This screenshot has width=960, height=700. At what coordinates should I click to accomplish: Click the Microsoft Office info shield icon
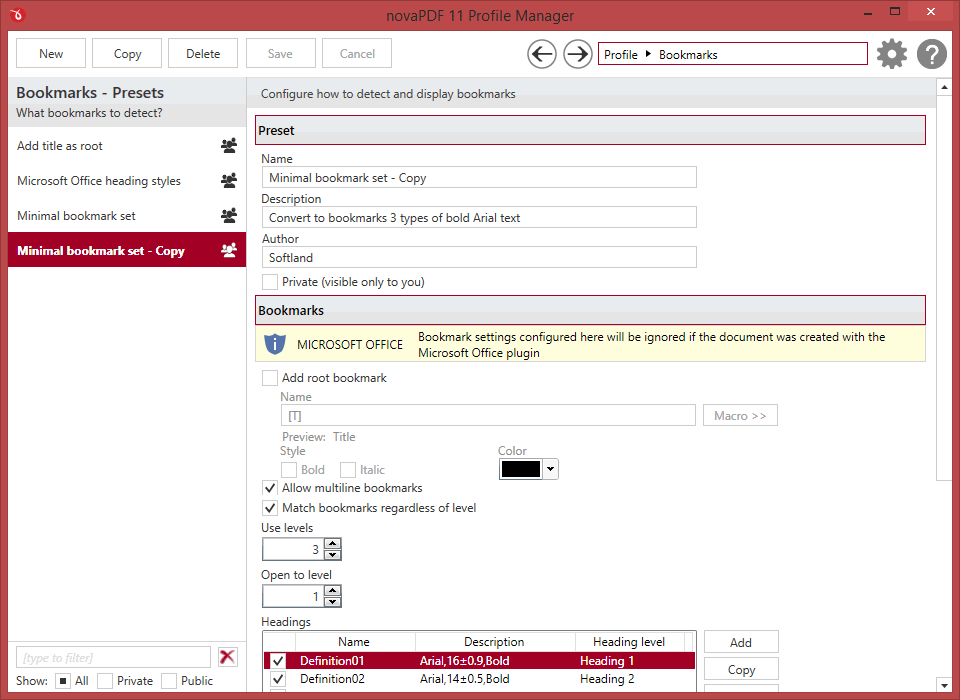pos(275,344)
